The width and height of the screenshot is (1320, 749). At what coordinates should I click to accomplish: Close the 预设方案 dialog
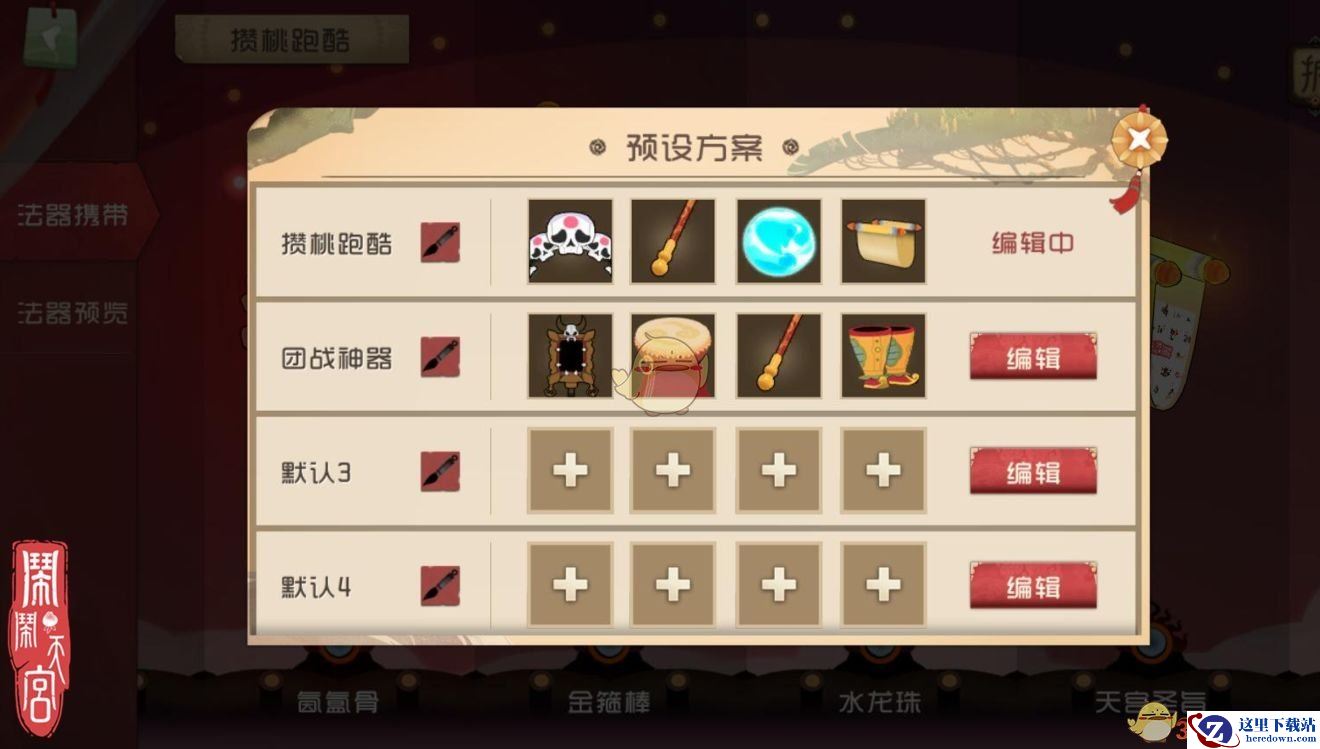(x=1139, y=140)
